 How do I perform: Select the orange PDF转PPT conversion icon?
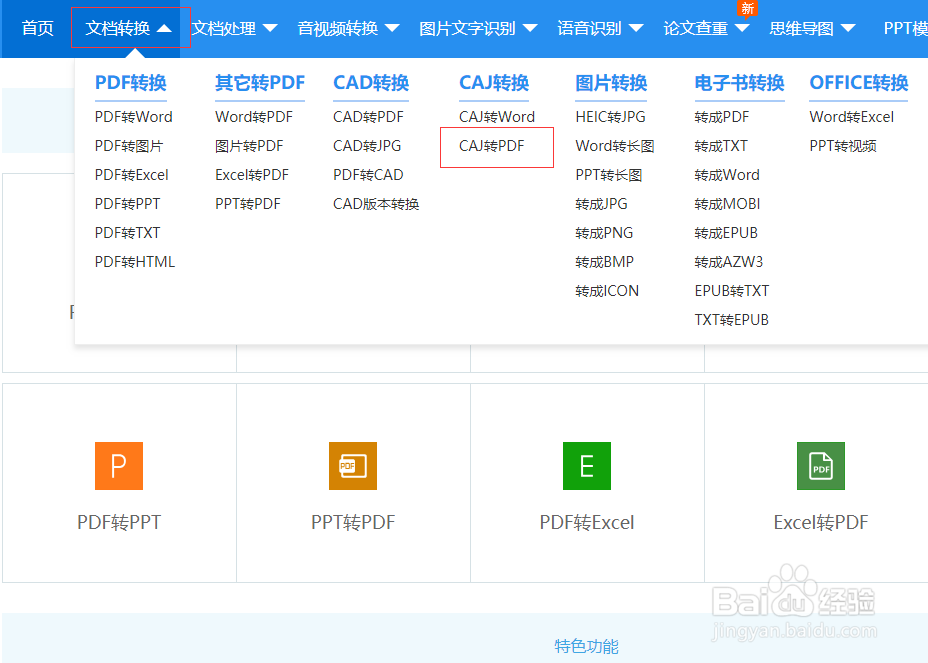click(118, 466)
